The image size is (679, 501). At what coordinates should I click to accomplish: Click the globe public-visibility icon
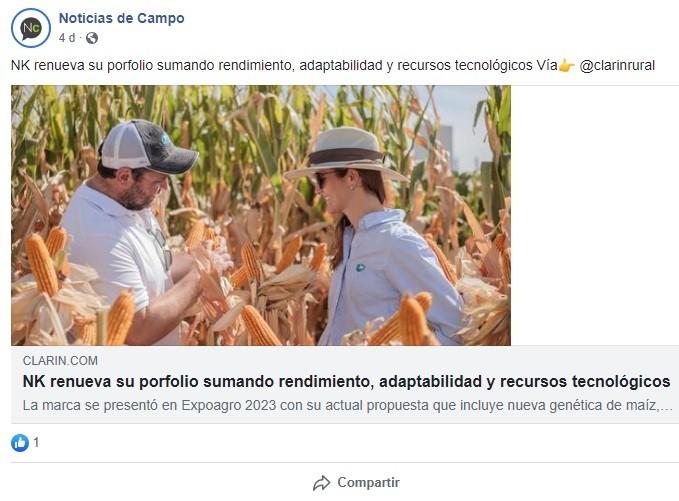pos(92,38)
